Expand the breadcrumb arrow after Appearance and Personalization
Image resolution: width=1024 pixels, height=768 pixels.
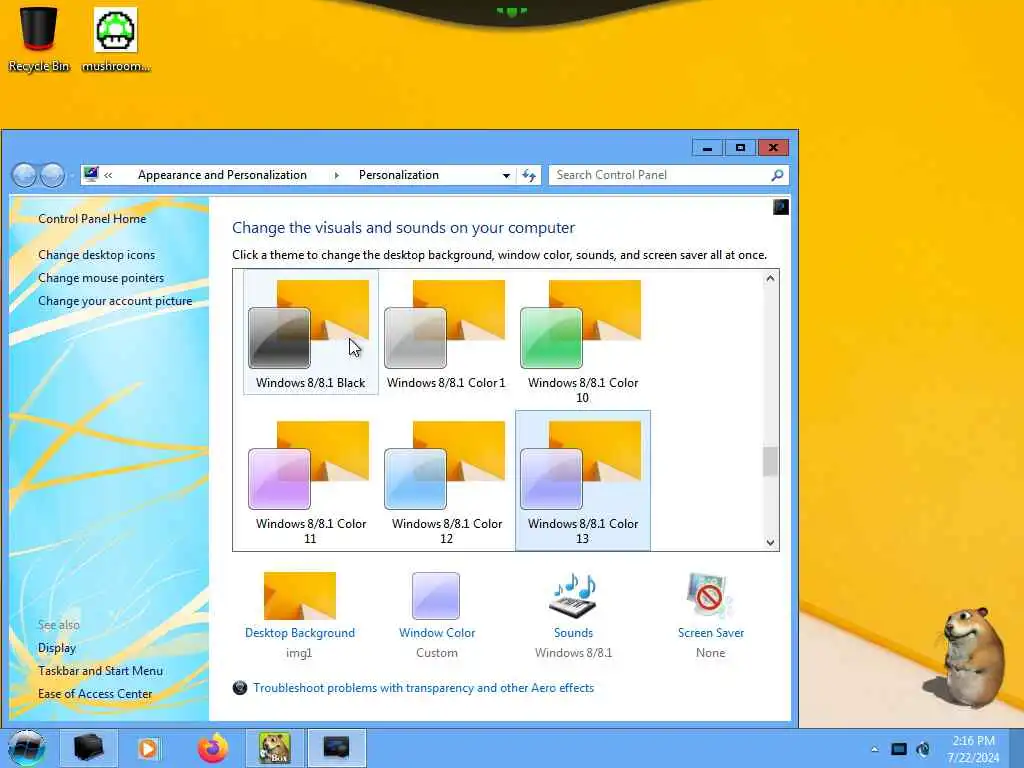pos(336,175)
